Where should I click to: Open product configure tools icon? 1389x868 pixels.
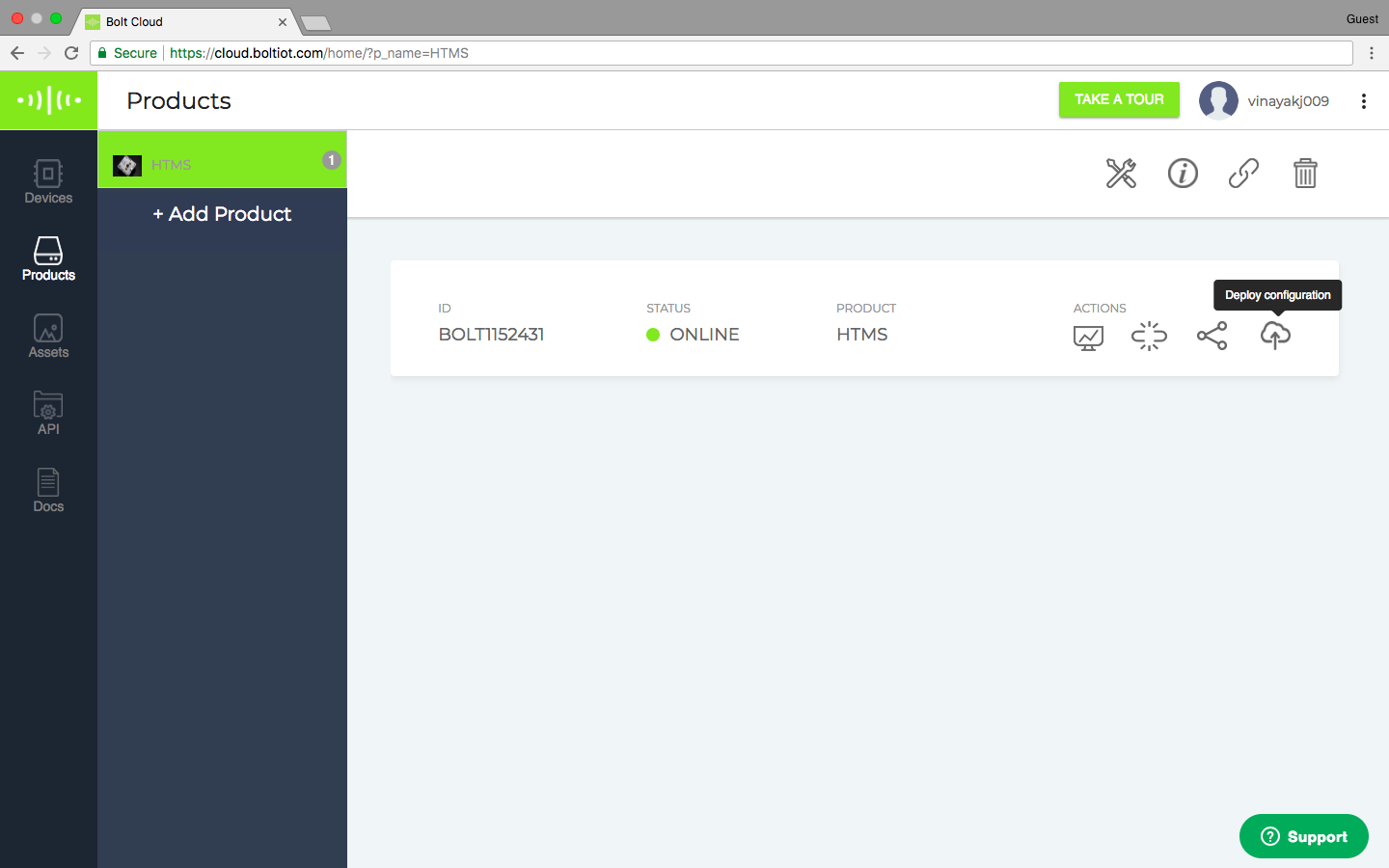(x=1121, y=174)
